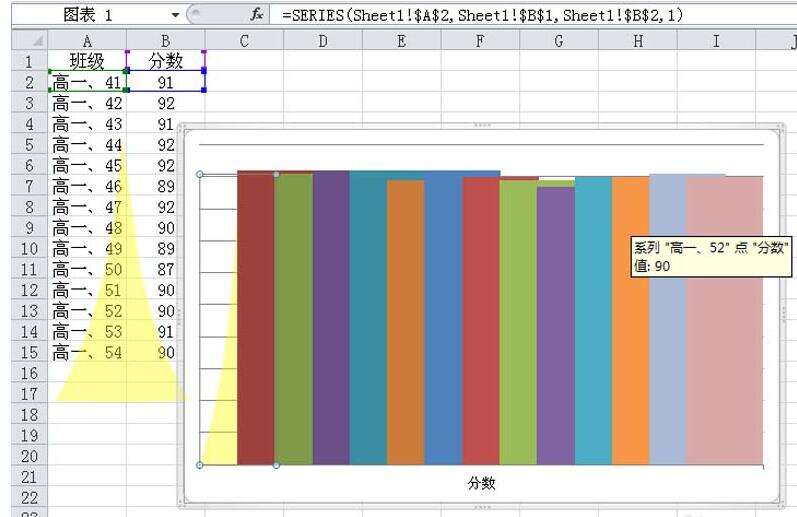This screenshot has height=517, width=797.
Task: Select the bright orange chart bar
Action: click(x=631, y=321)
